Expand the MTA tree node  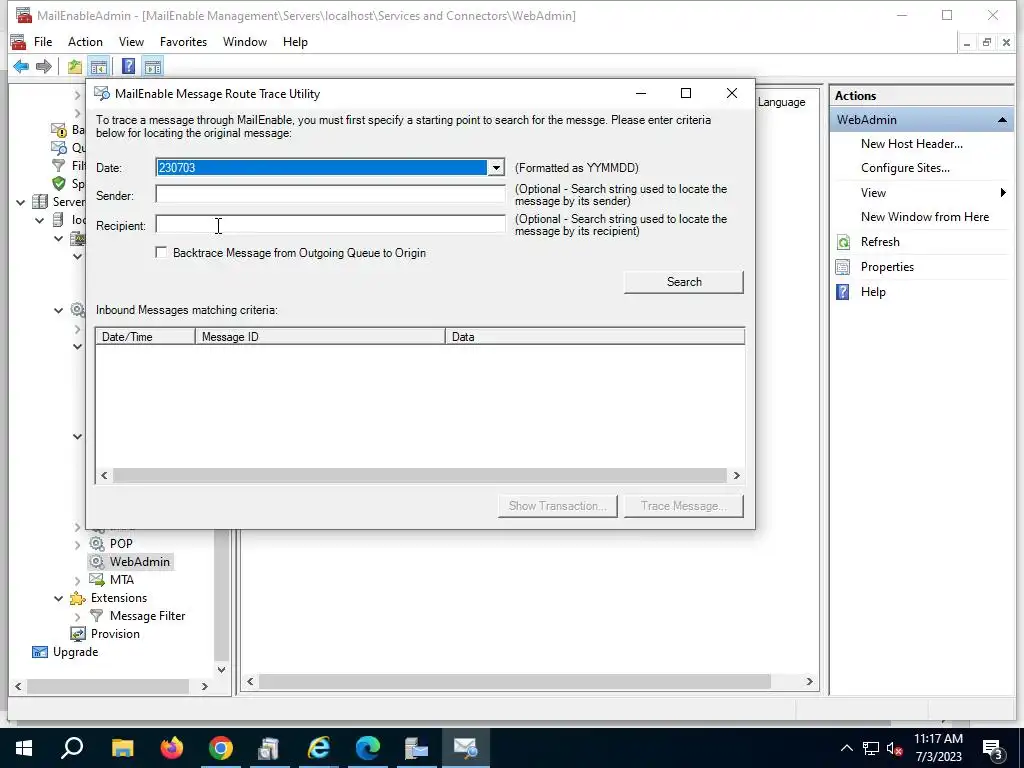click(x=78, y=580)
